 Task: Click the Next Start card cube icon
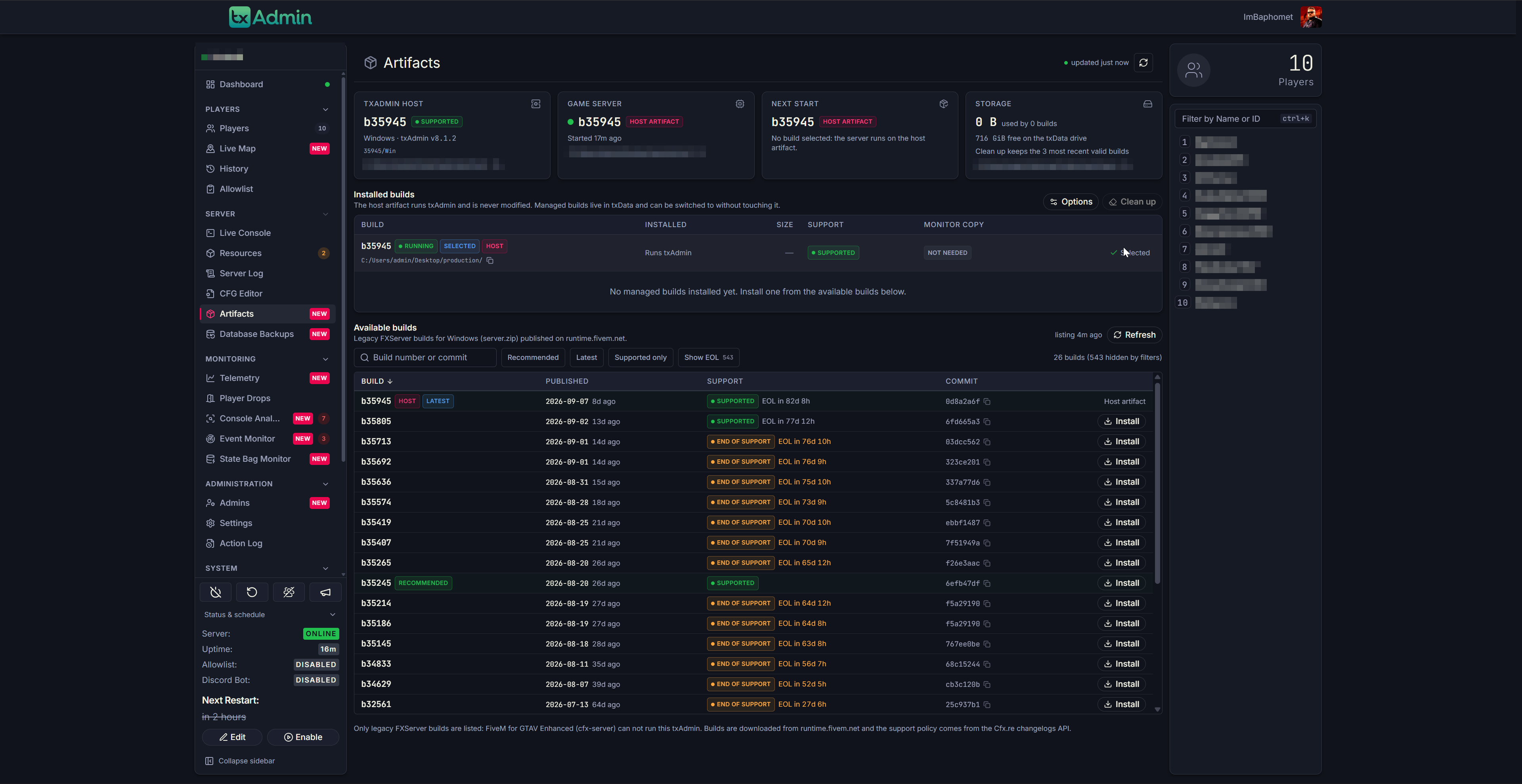(944, 104)
